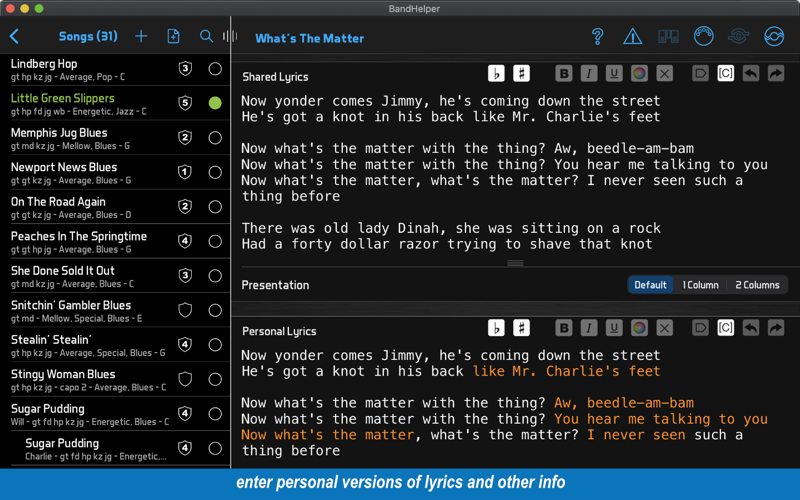This screenshot has height=500, width=800.
Task: Select 2 Columns presentation option
Action: (757, 285)
